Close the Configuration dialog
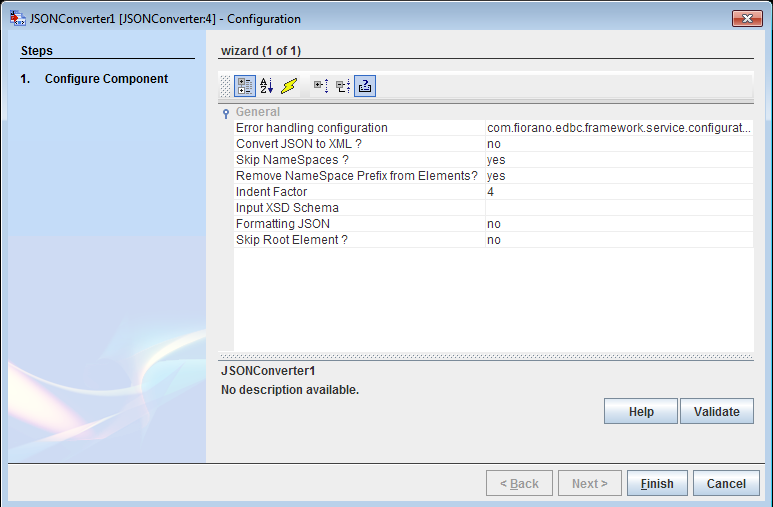 click(747, 19)
